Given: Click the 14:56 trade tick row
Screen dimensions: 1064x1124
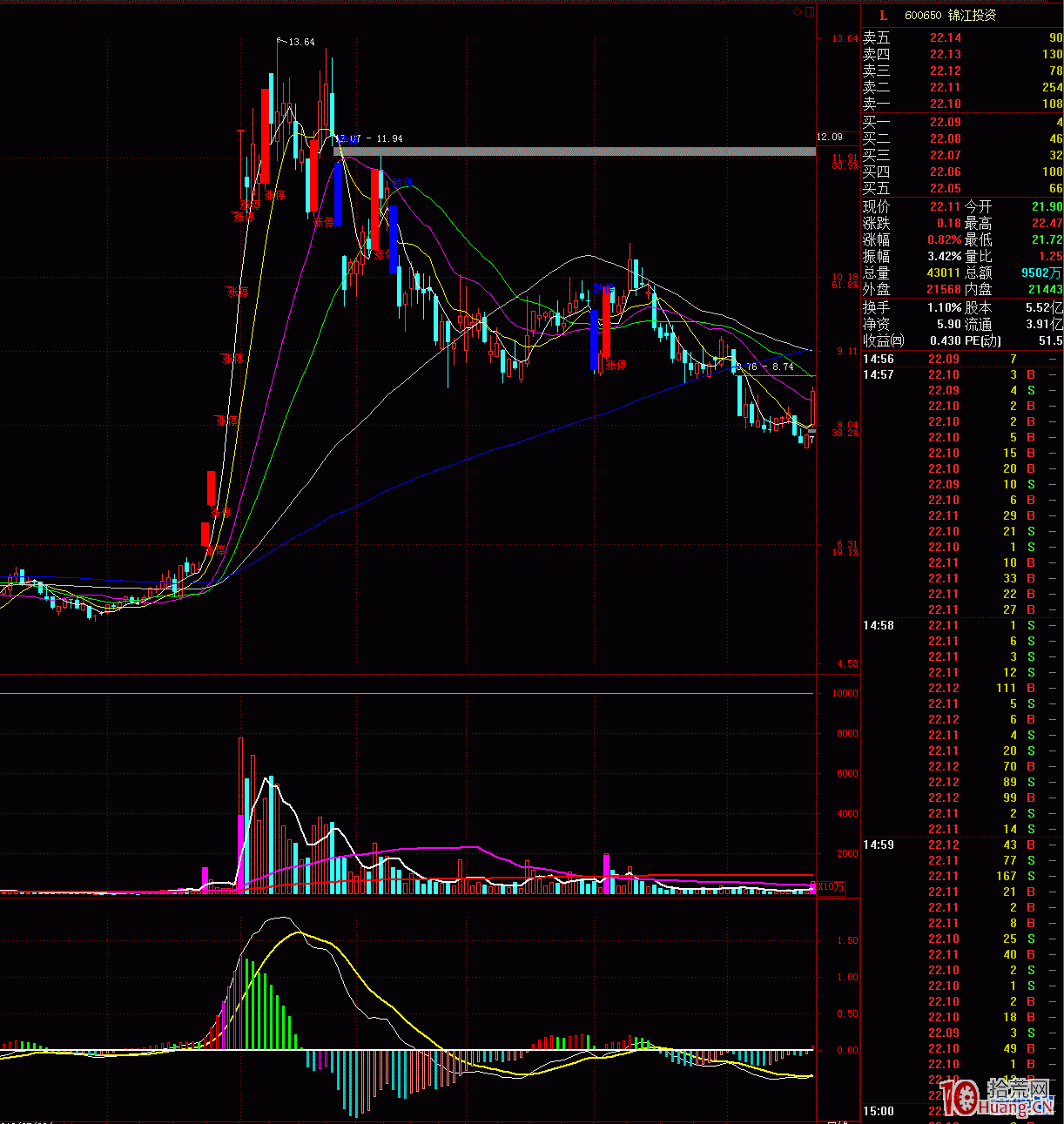Looking at the screenshot, I should click(x=962, y=359).
